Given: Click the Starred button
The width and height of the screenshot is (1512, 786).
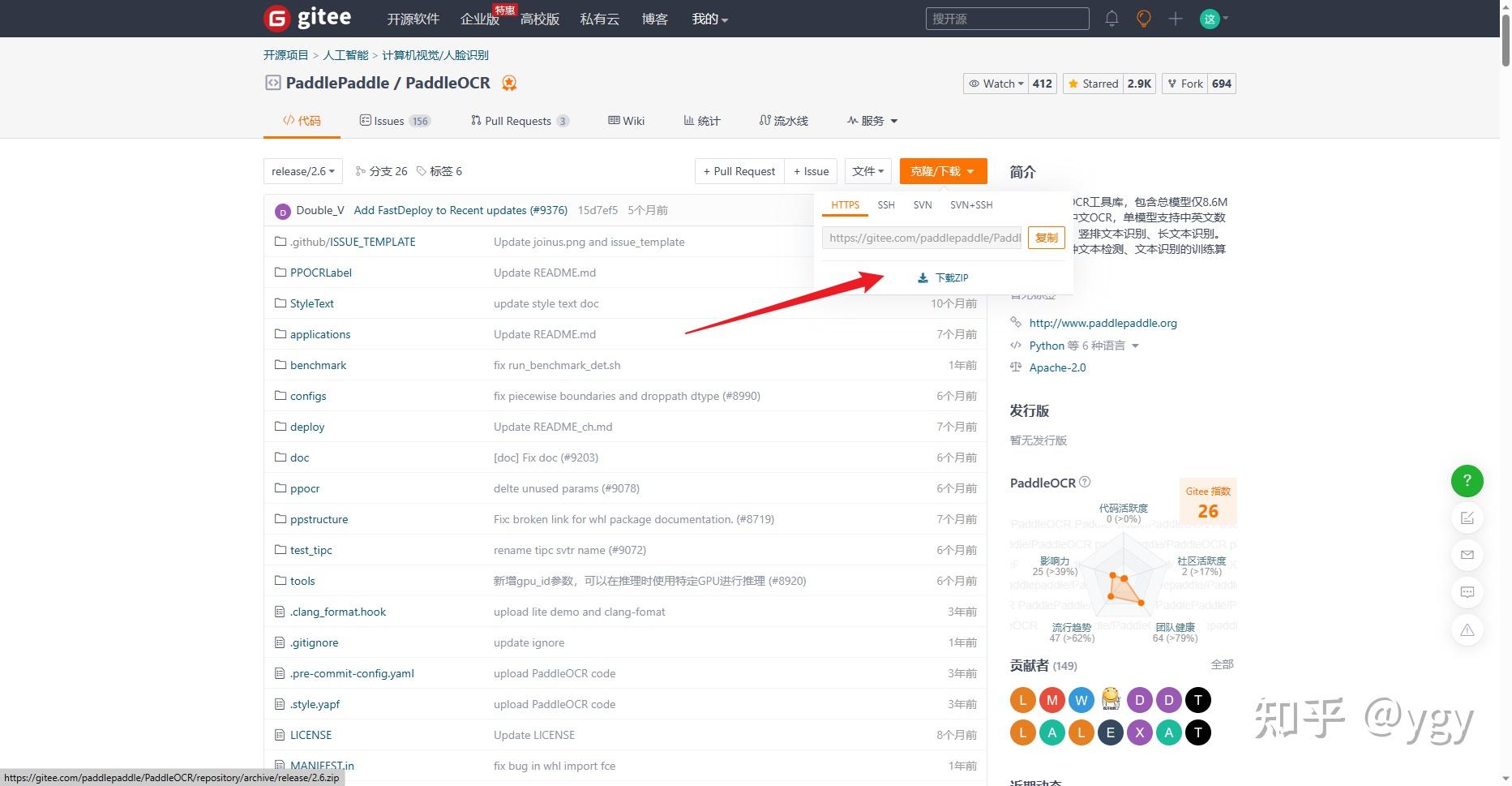Looking at the screenshot, I should (x=1093, y=84).
